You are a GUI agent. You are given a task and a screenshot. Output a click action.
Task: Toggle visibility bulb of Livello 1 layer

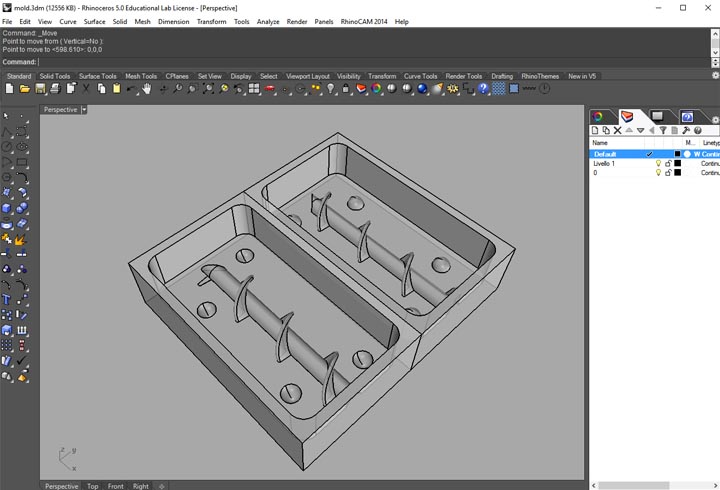[658, 163]
